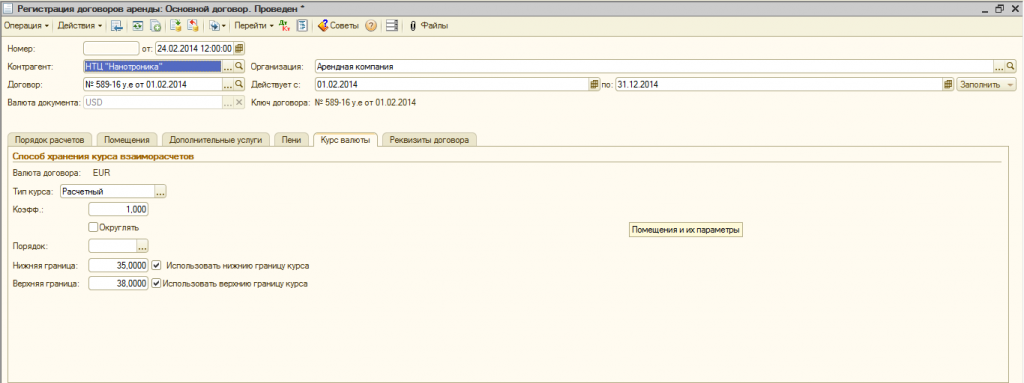Click the Ключ договора value text
This screenshot has width=1024, height=383.
[365, 103]
